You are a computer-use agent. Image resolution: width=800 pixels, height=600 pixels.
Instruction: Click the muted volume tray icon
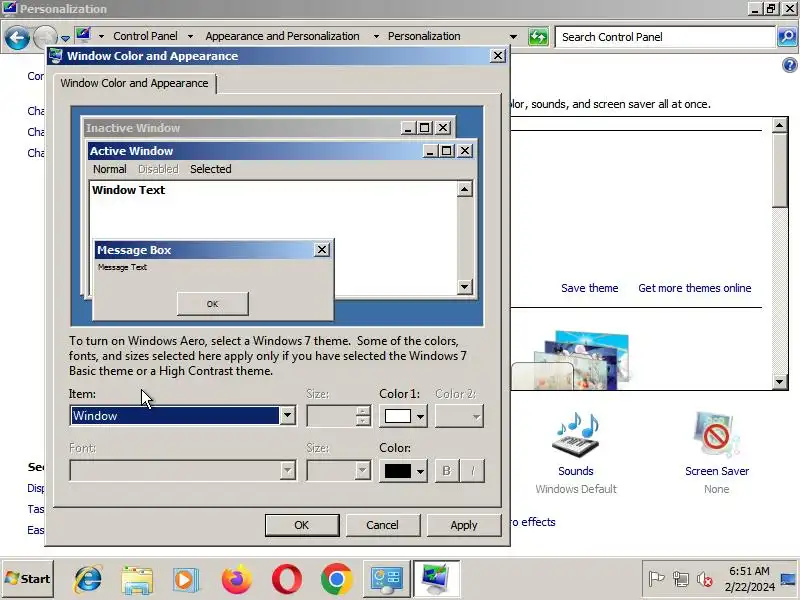705,579
